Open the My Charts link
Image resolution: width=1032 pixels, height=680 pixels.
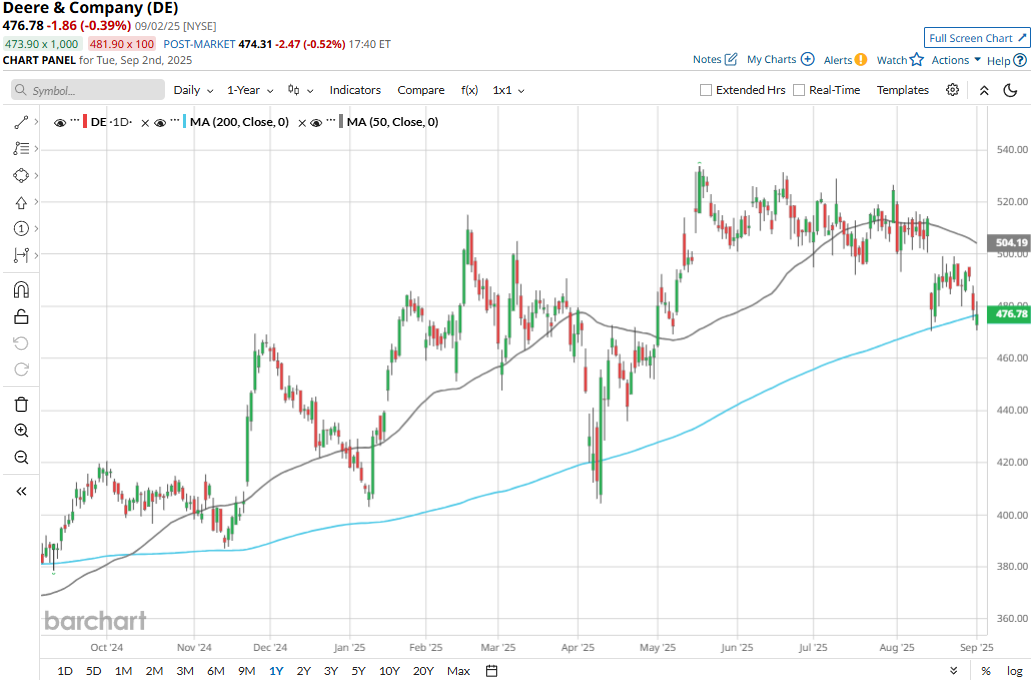pyautogui.click(x=771, y=59)
